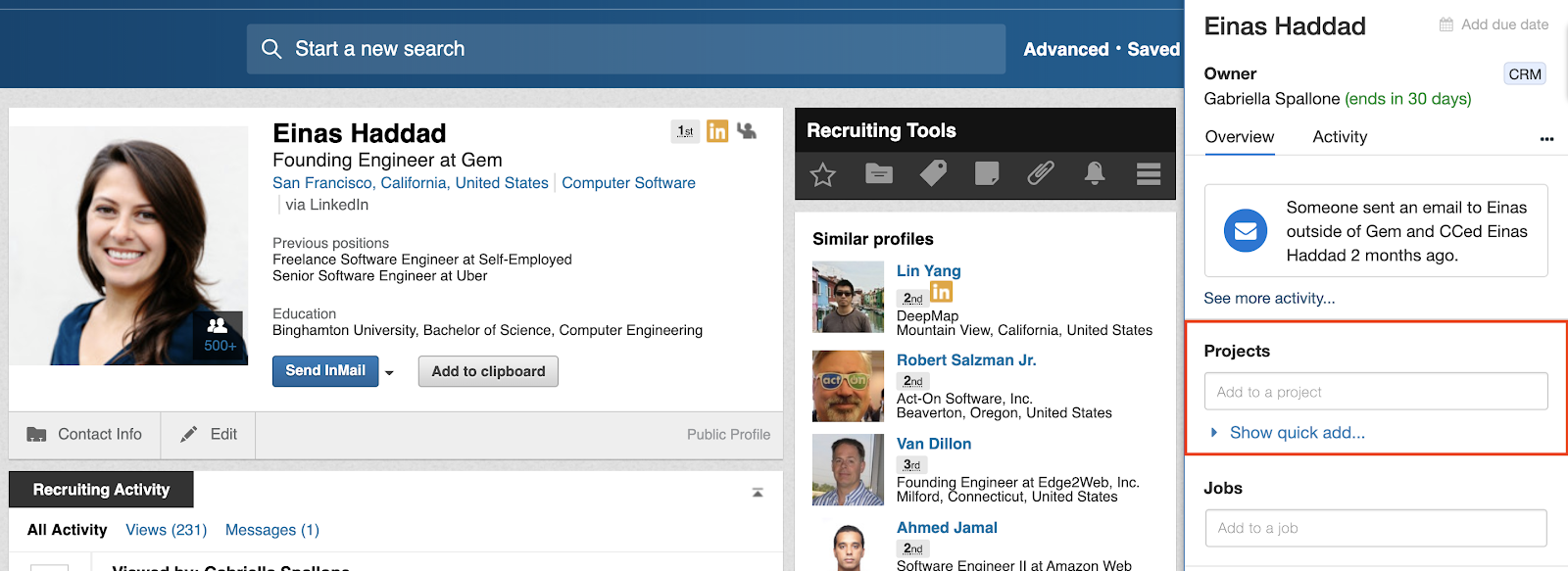1568x571 pixels.
Task: Click the paperclip attachment icon
Action: [x=1041, y=174]
